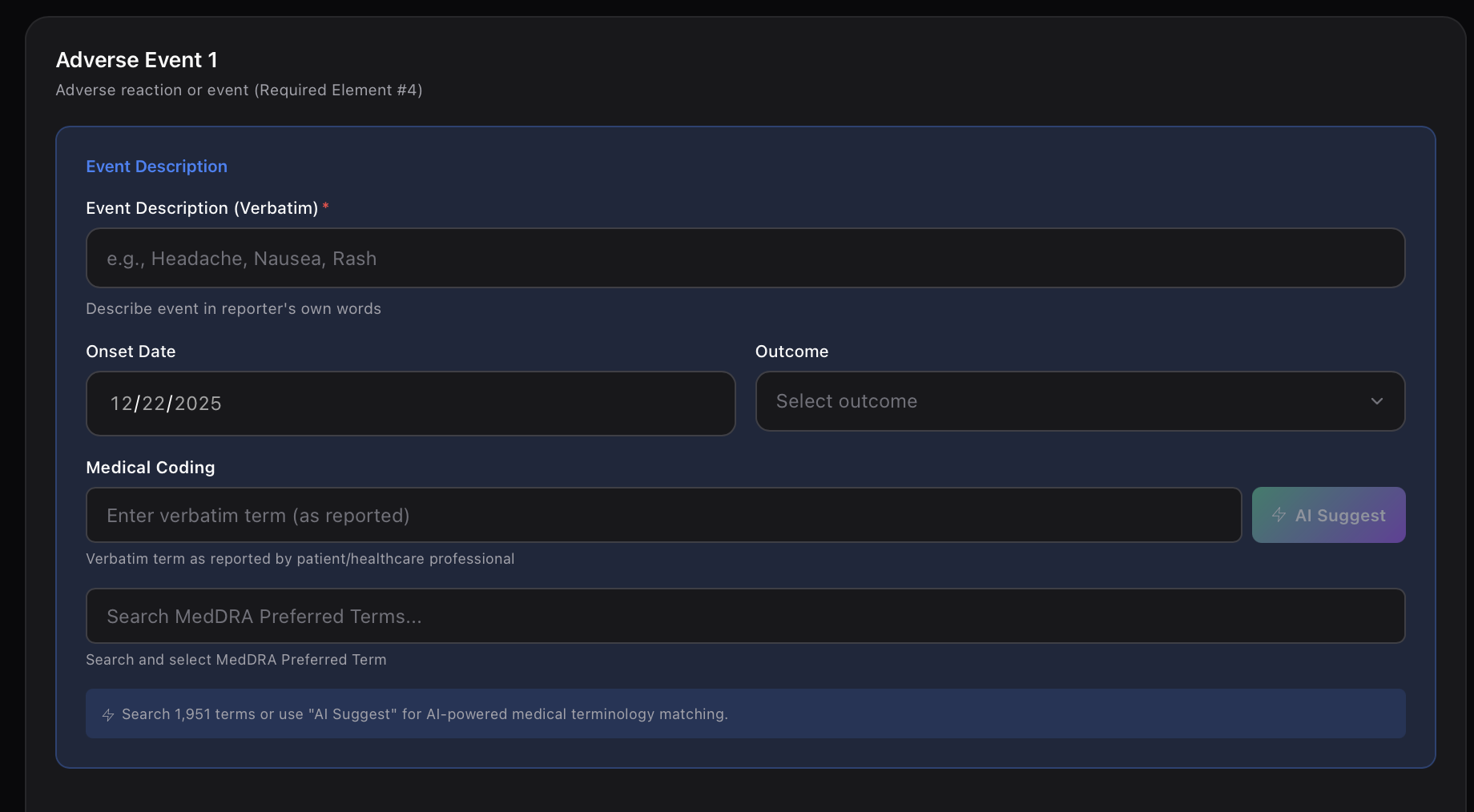
Task: Select the month segment in Onset Date
Action: [121, 404]
